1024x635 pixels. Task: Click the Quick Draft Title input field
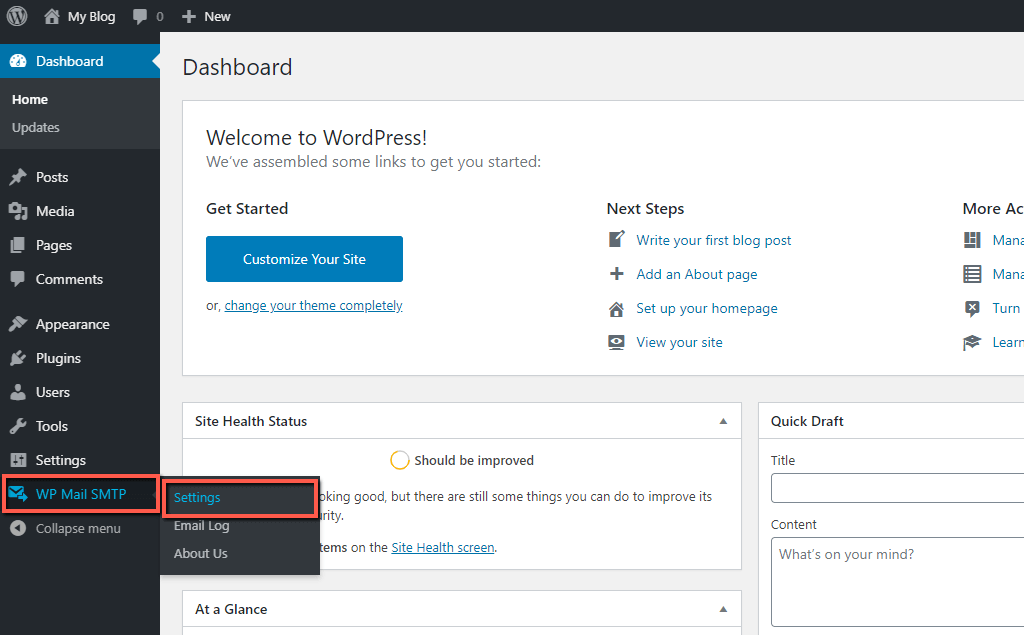point(897,488)
